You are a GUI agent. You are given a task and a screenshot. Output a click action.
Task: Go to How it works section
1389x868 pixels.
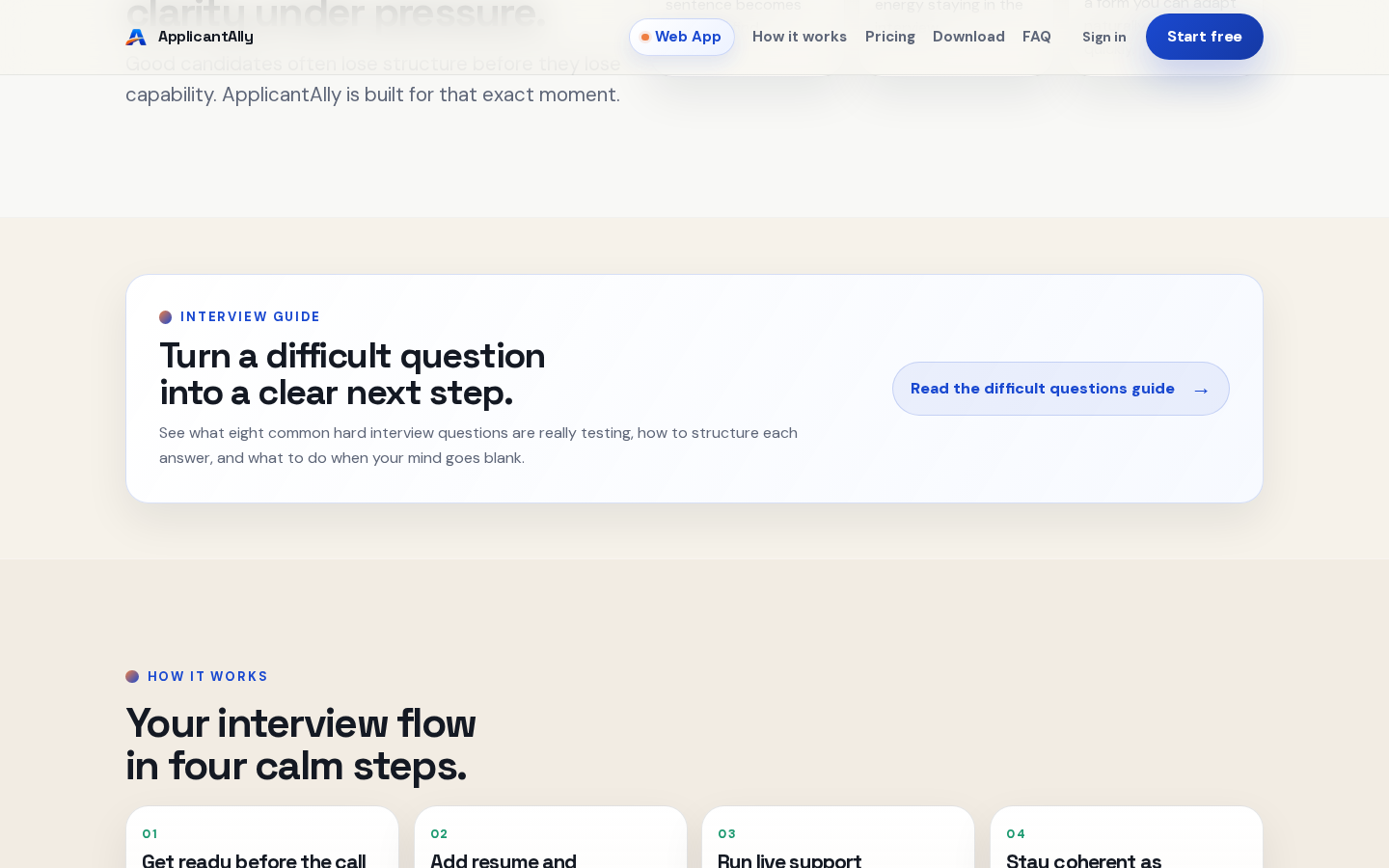800,37
